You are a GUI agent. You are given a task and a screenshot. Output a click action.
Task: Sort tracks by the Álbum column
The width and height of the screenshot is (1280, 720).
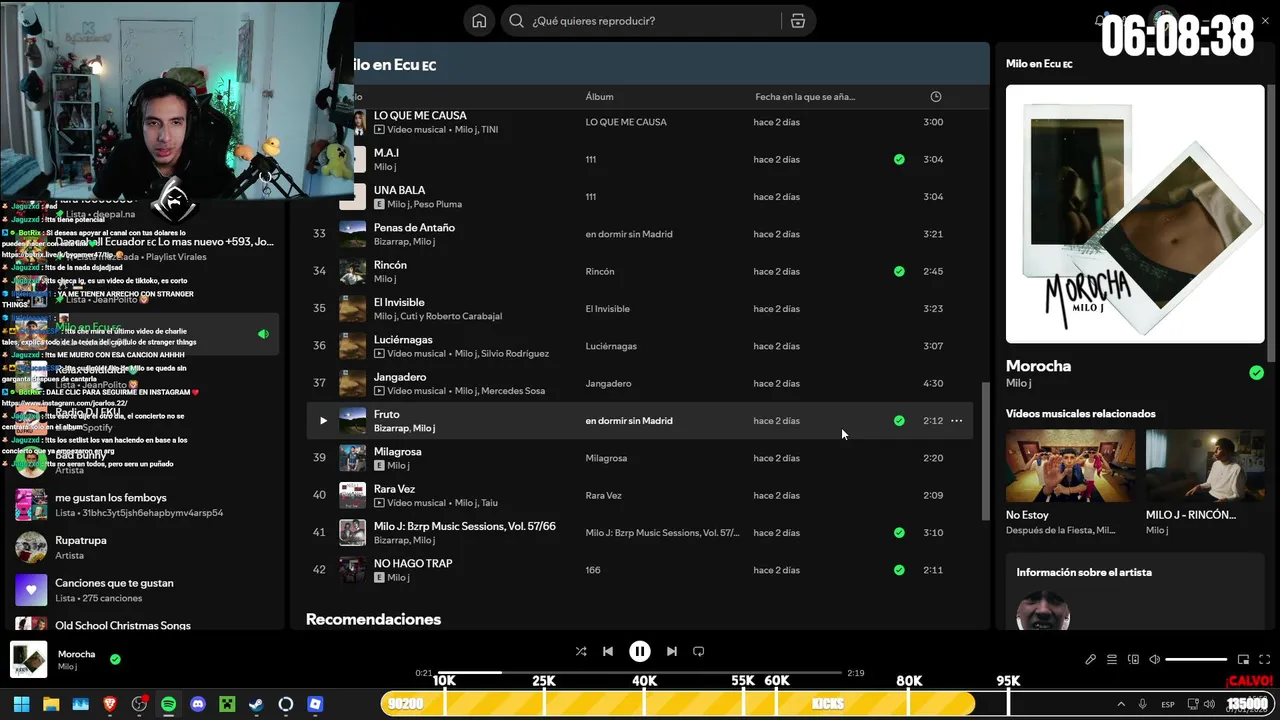pos(599,97)
